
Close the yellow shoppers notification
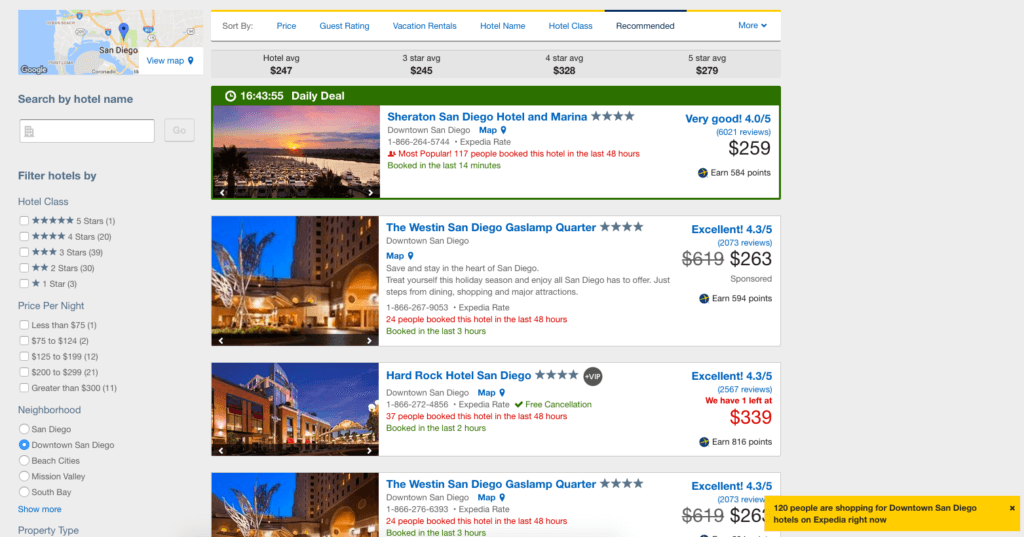(x=1012, y=508)
